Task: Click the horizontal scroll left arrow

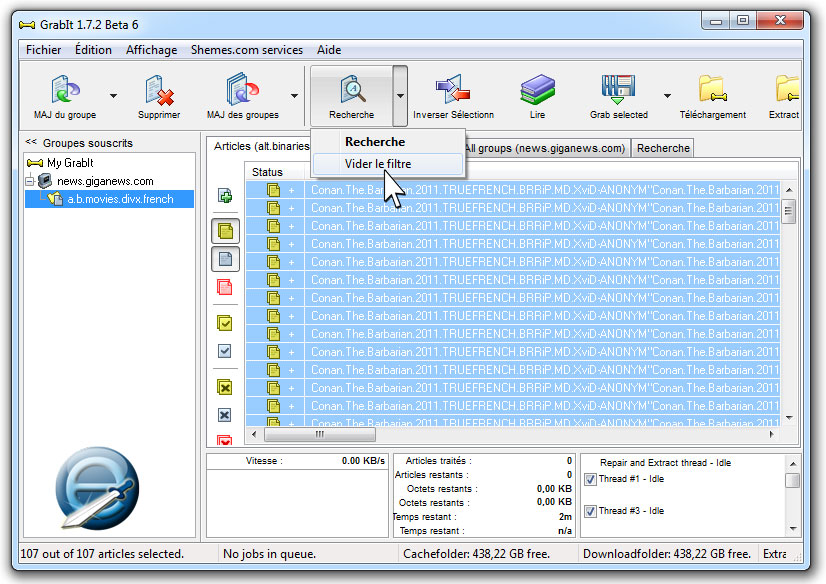Action: pyautogui.click(x=254, y=434)
